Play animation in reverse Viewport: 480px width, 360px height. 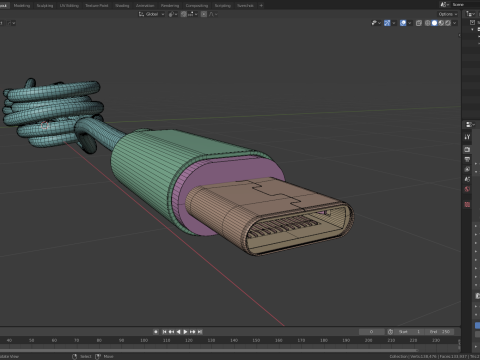point(178,332)
